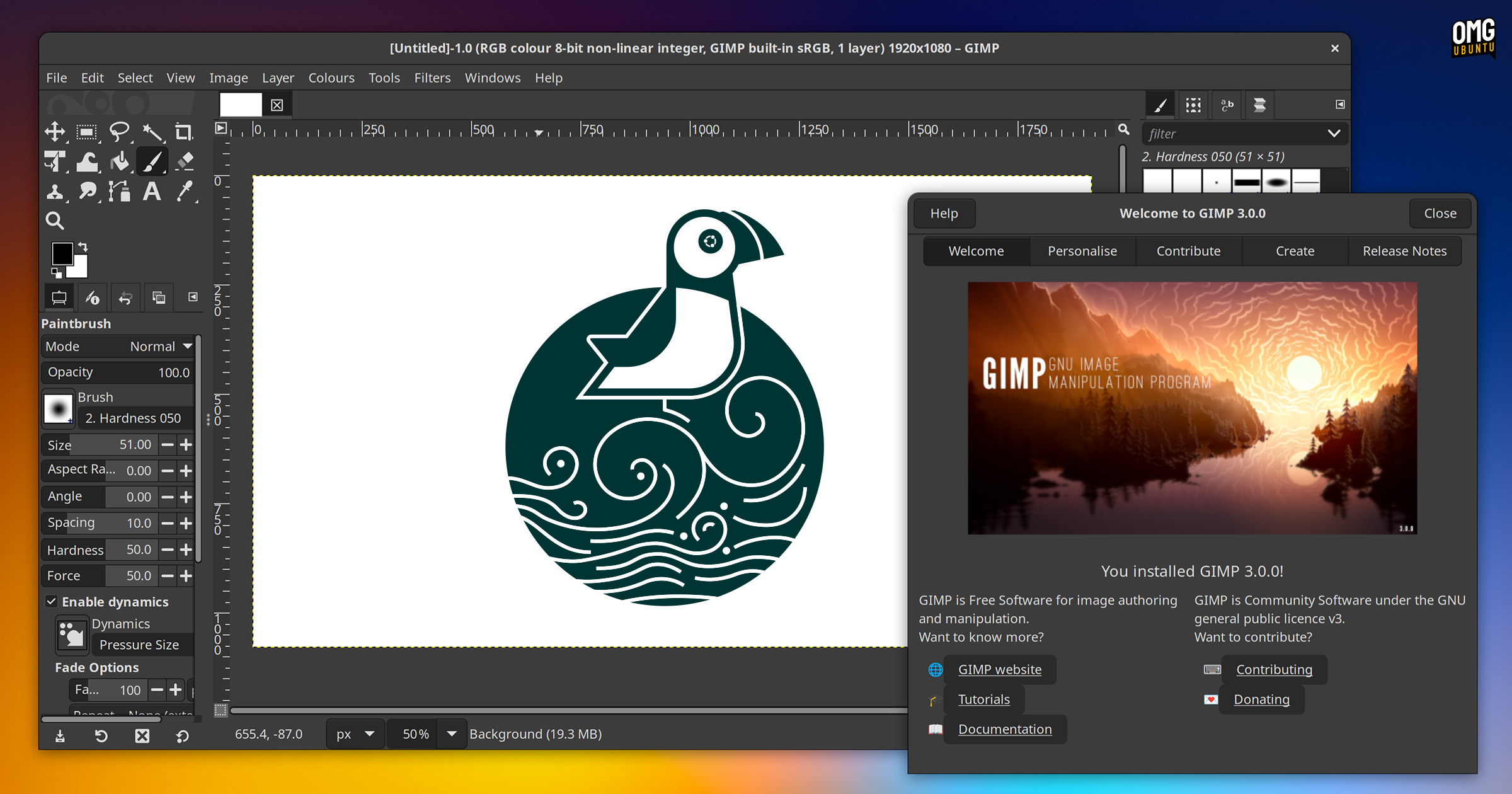Toggle the quick mask button at canvas corner
The height and width of the screenshot is (794, 1512).
220,710
